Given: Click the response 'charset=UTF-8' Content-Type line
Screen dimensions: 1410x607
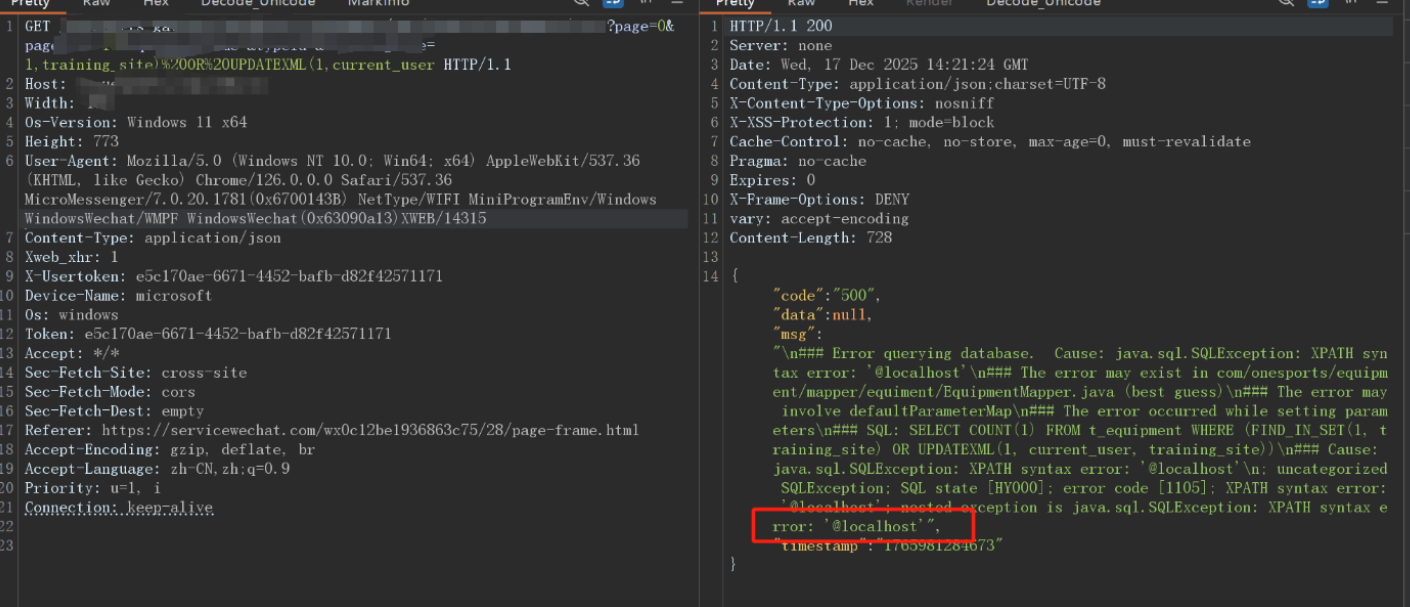Looking at the screenshot, I should tap(917, 84).
